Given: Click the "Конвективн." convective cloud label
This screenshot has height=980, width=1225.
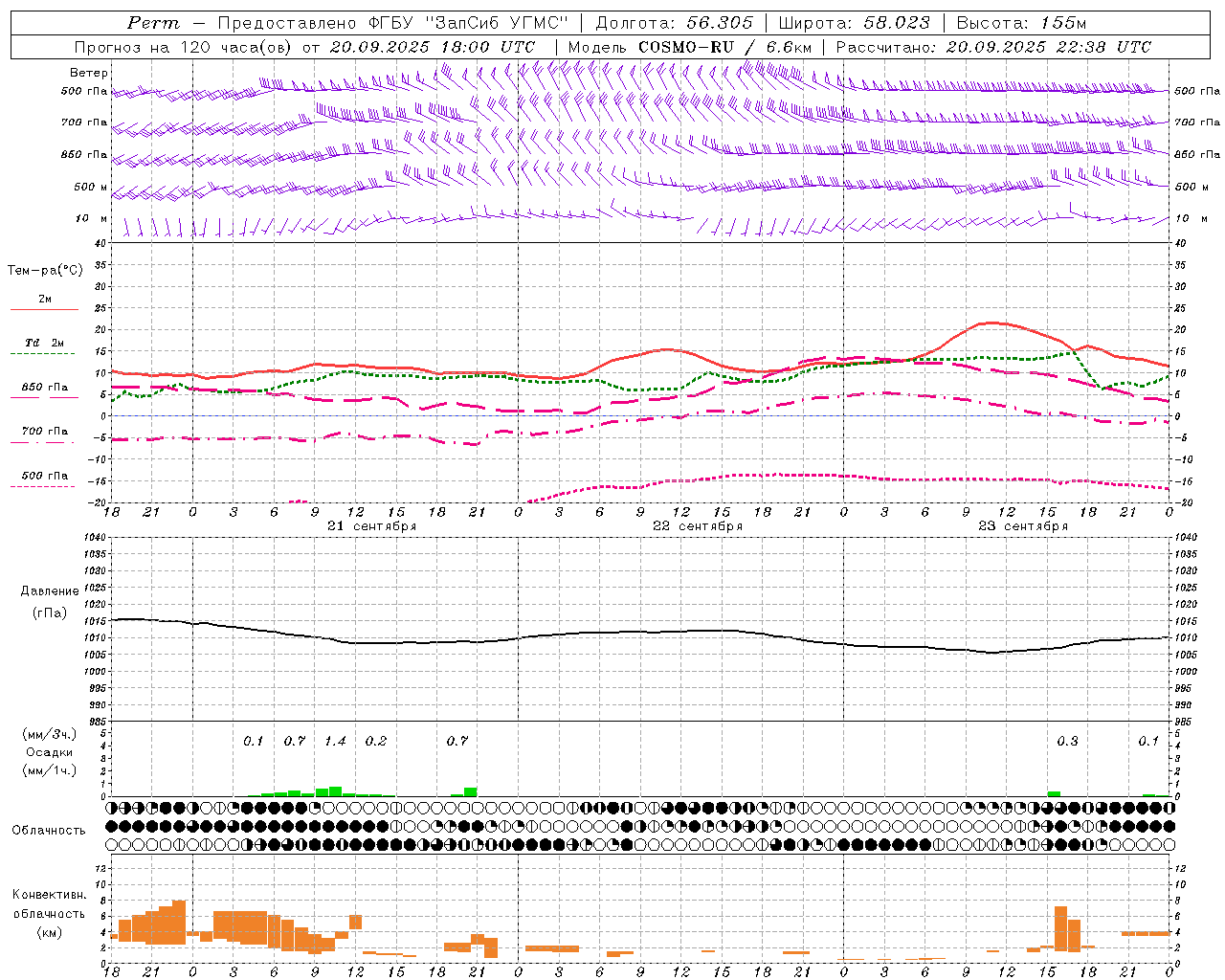Looking at the screenshot, I should (x=49, y=895).
